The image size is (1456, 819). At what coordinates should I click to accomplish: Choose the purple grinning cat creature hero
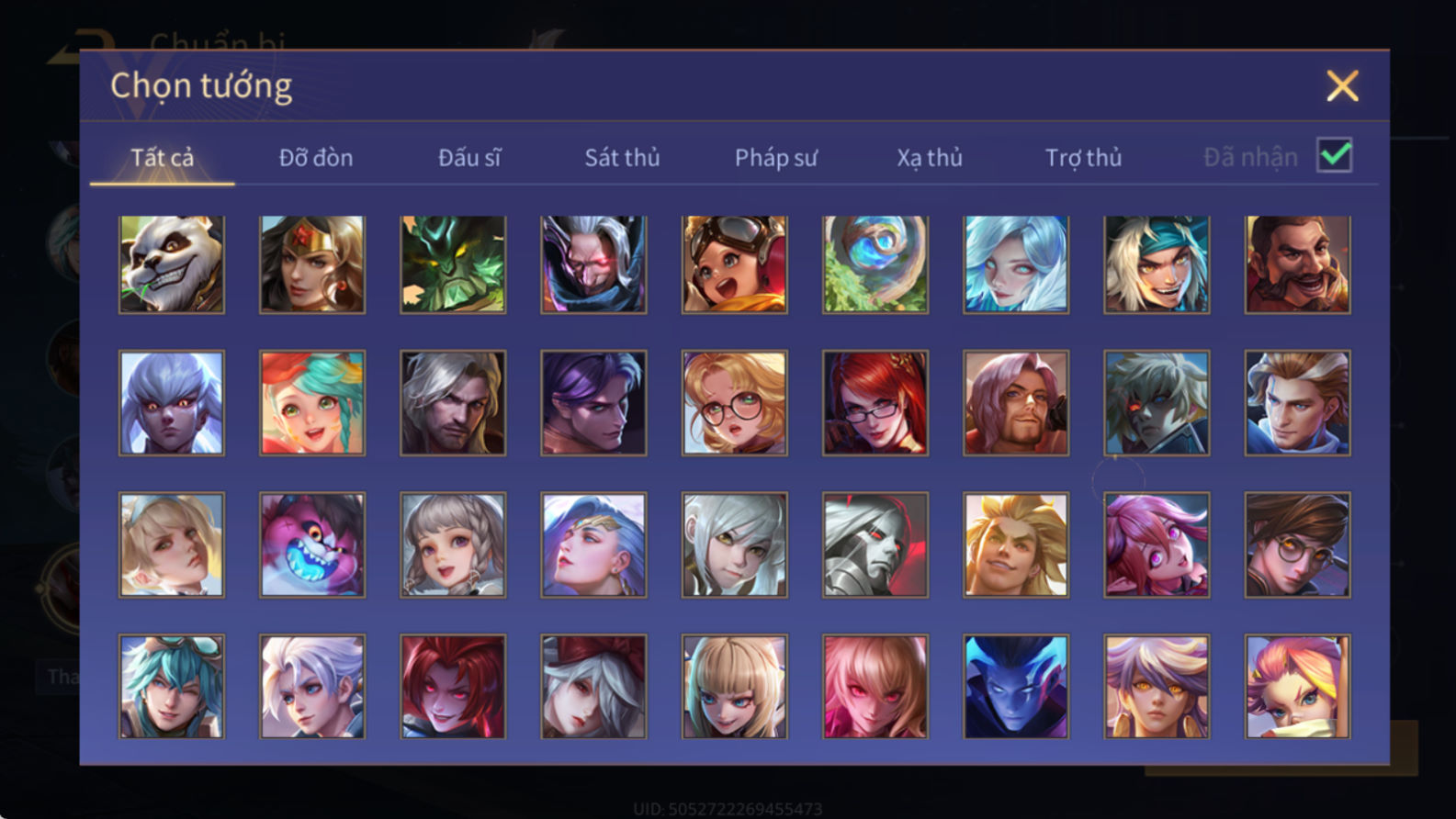click(x=312, y=545)
